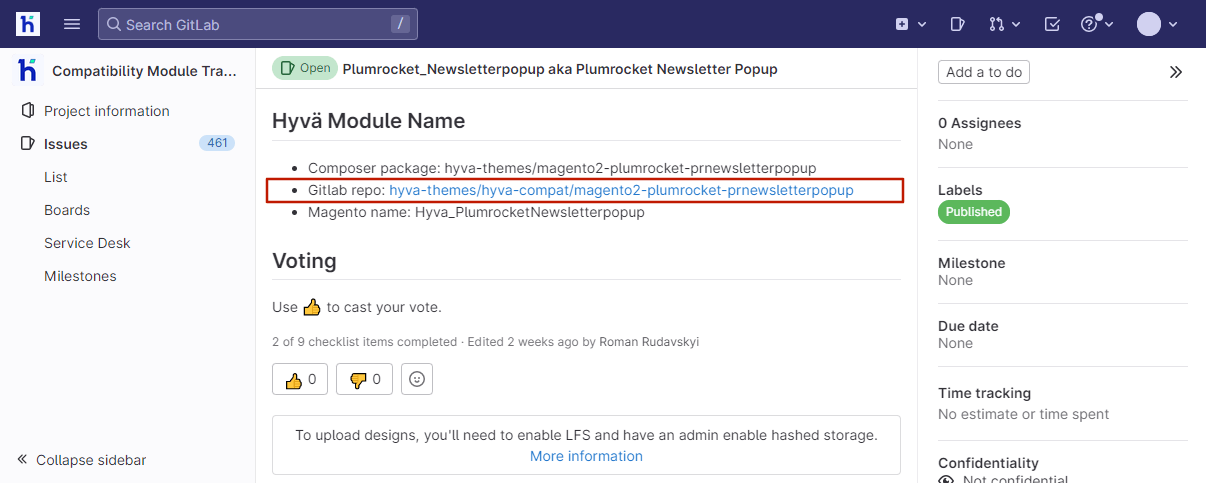
Task: Click the Magento name Hyva_PlumrocketNewsletterpopup line
Action: click(x=476, y=212)
